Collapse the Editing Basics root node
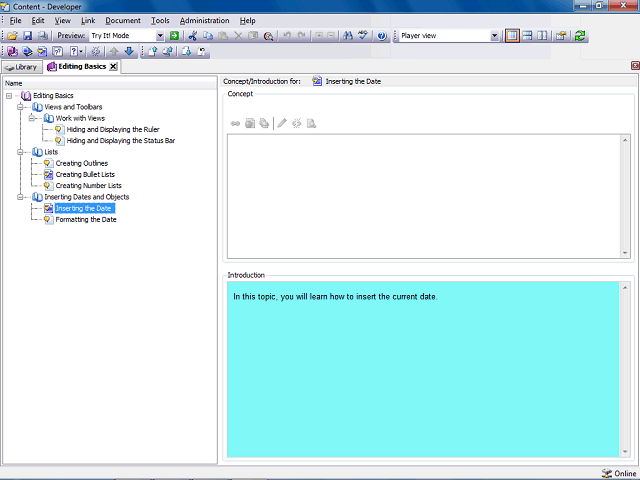This screenshot has width=640, height=480. click(x=9, y=96)
